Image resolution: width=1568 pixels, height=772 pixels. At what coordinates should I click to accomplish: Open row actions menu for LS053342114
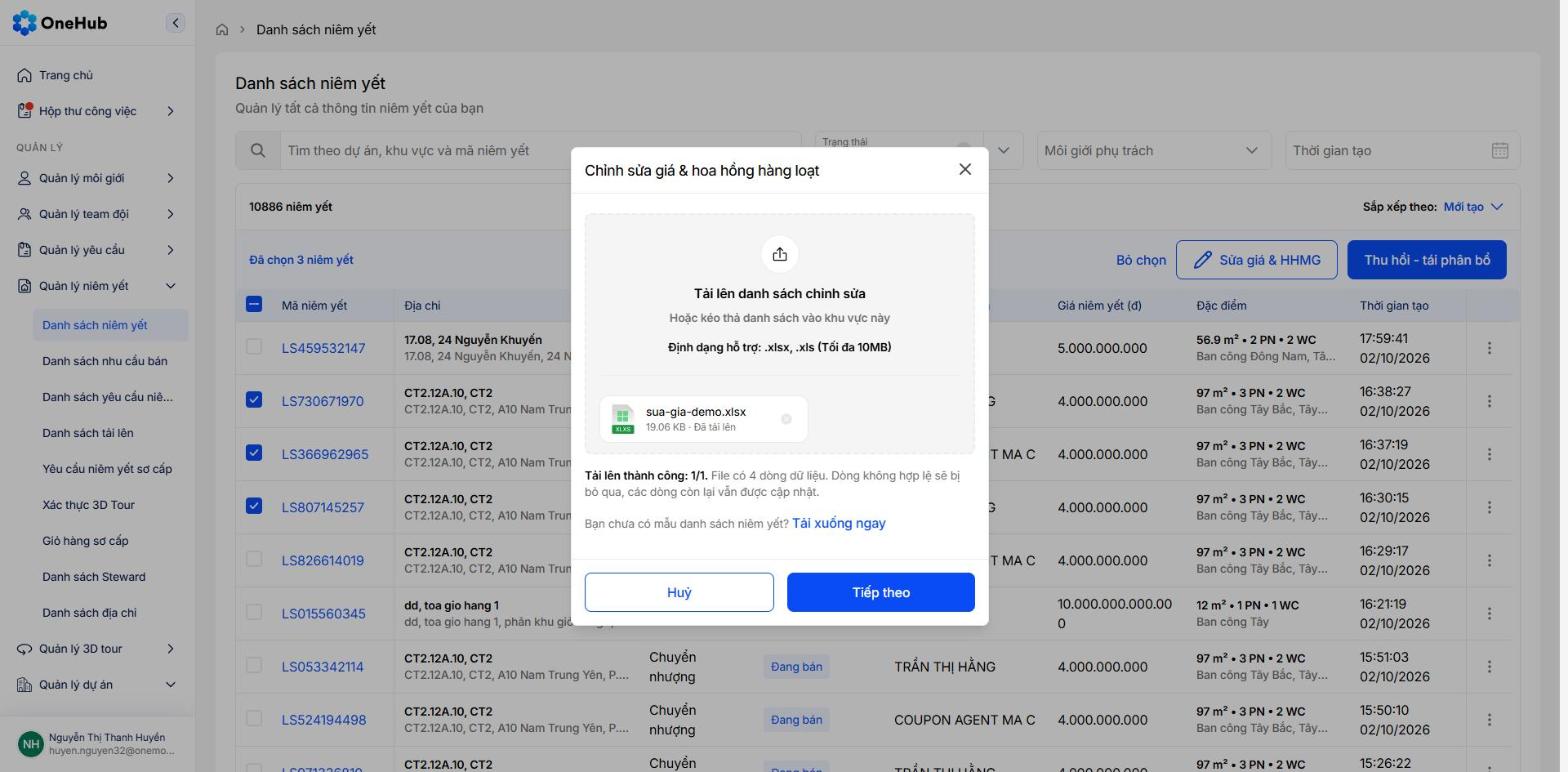coord(1489,666)
